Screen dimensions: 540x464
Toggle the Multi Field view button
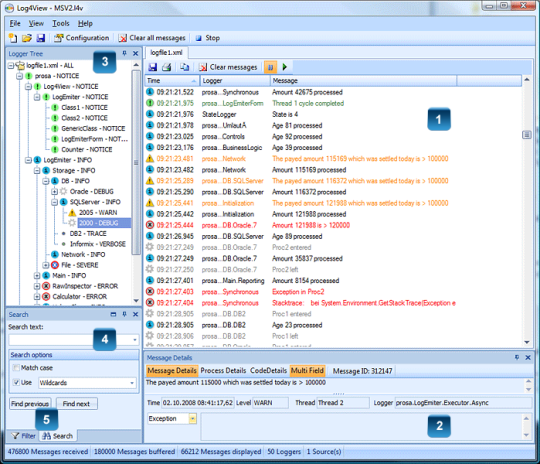(x=307, y=371)
